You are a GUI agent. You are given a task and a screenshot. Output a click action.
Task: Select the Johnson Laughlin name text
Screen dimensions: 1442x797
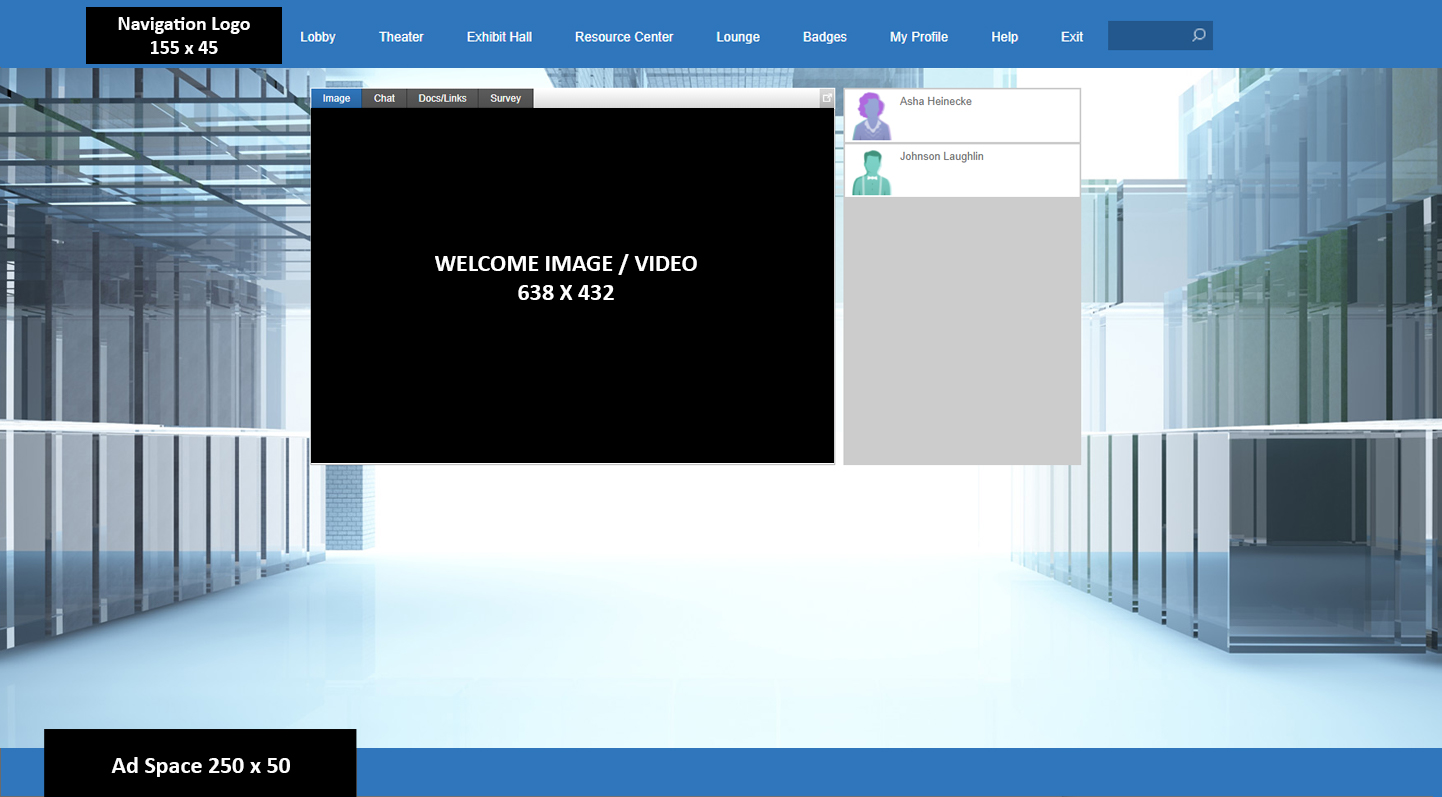point(941,156)
